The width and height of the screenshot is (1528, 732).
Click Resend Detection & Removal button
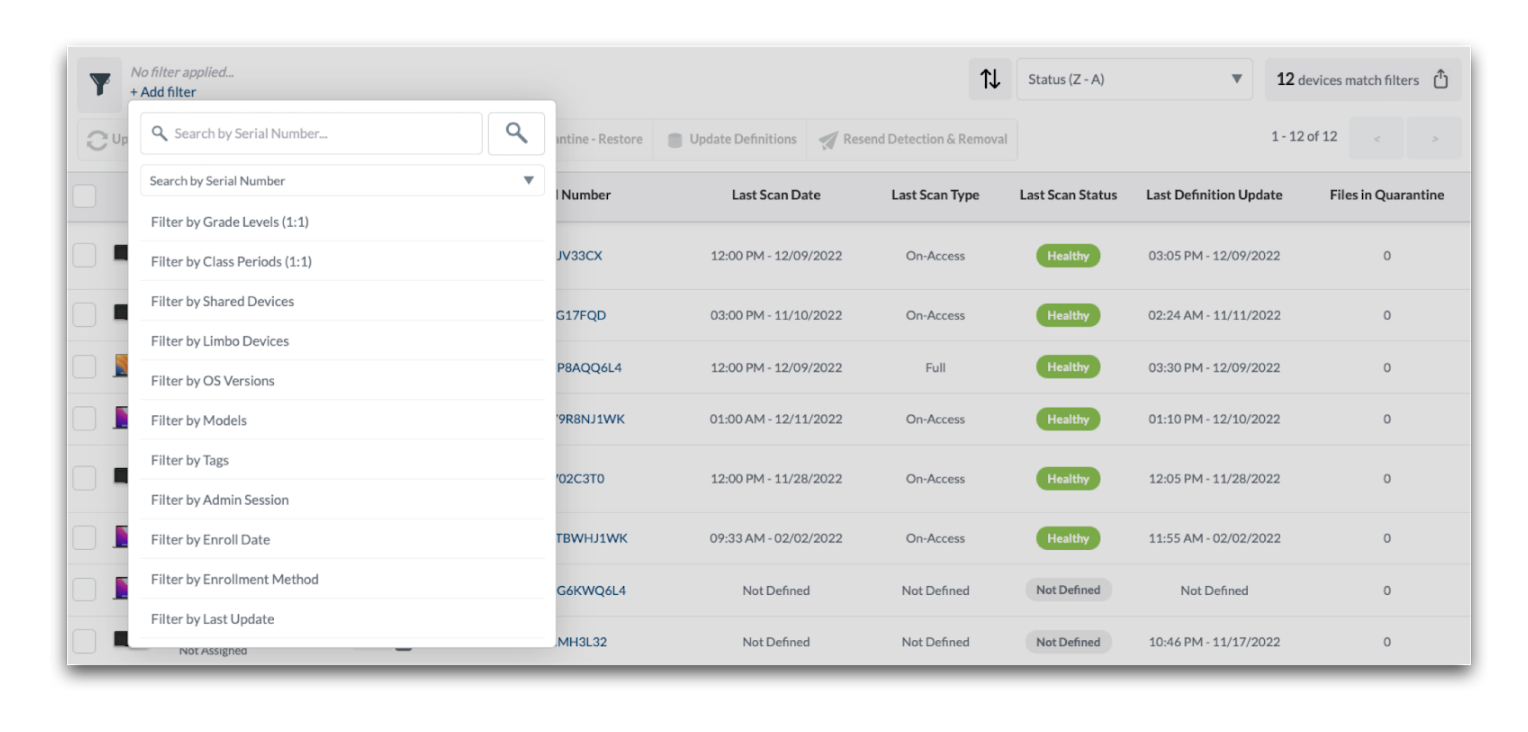click(x=913, y=139)
